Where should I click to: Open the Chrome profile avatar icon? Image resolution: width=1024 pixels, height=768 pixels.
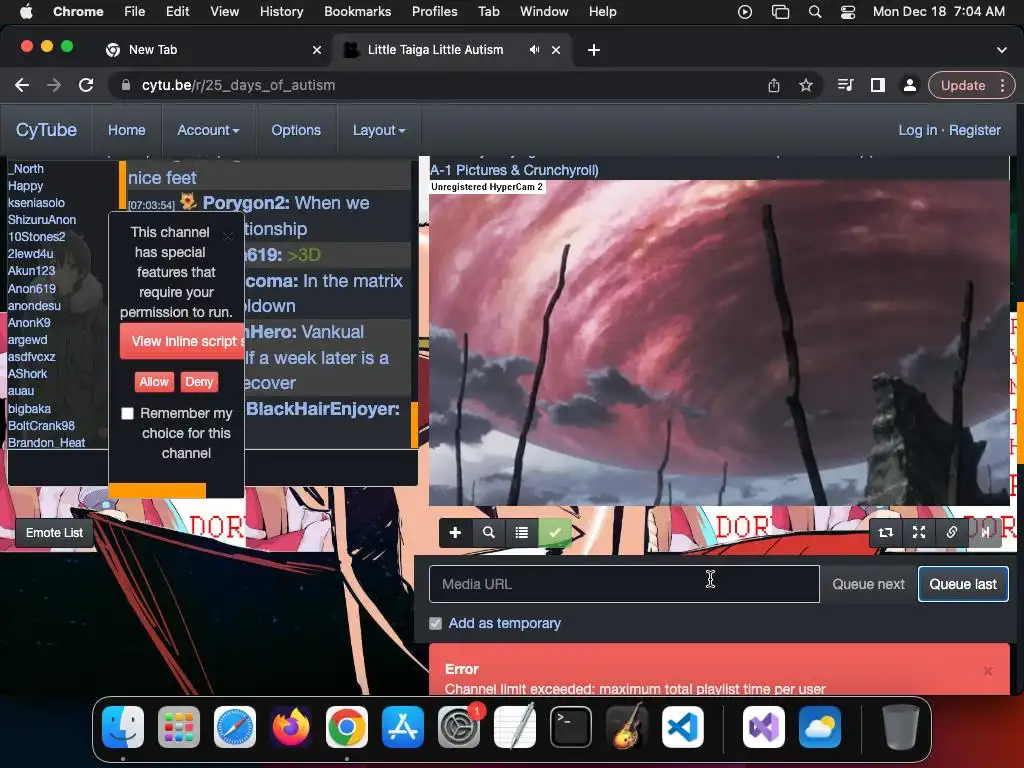click(909, 86)
